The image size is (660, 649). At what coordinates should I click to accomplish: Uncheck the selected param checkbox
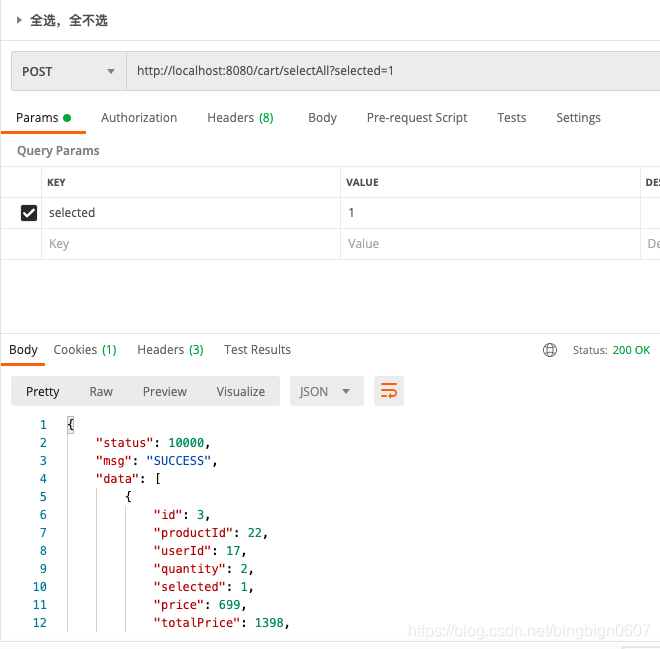coord(29,213)
